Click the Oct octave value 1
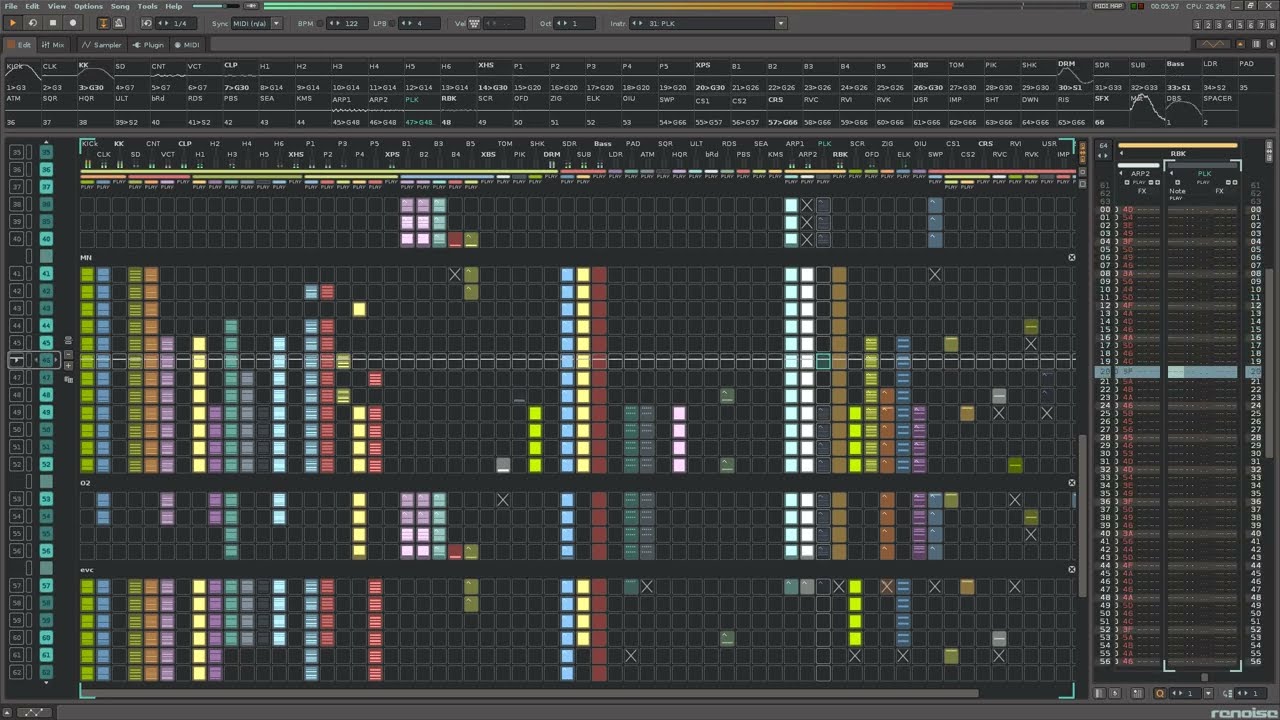The width and height of the screenshot is (1280, 720). click(576, 23)
